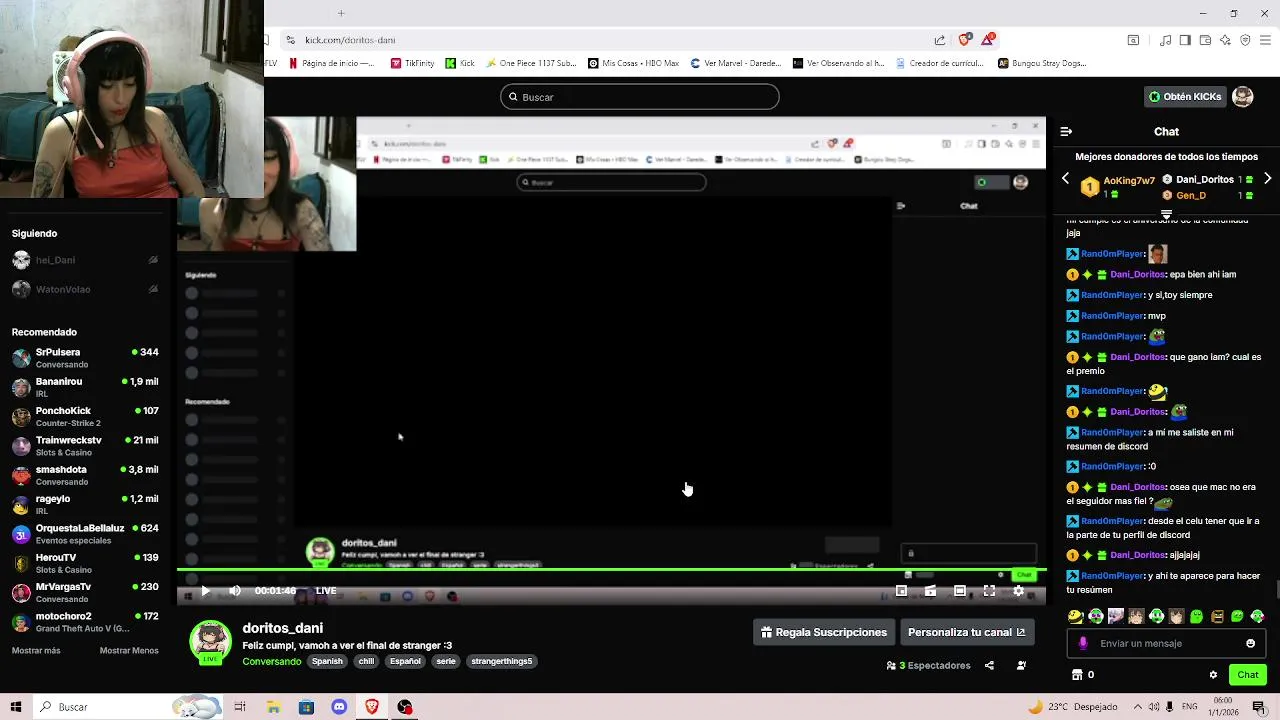The height and width of the screenshot is (720, 1280).
Task: Show next top donors with right arrow
Action: tap(1267, 179)
